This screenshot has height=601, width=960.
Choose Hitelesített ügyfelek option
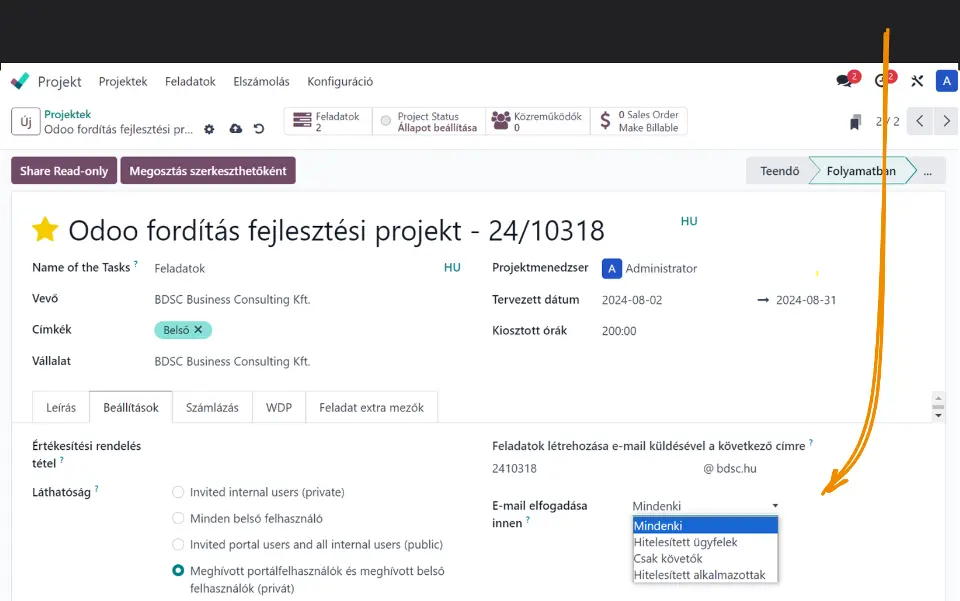tap(705, 542)
